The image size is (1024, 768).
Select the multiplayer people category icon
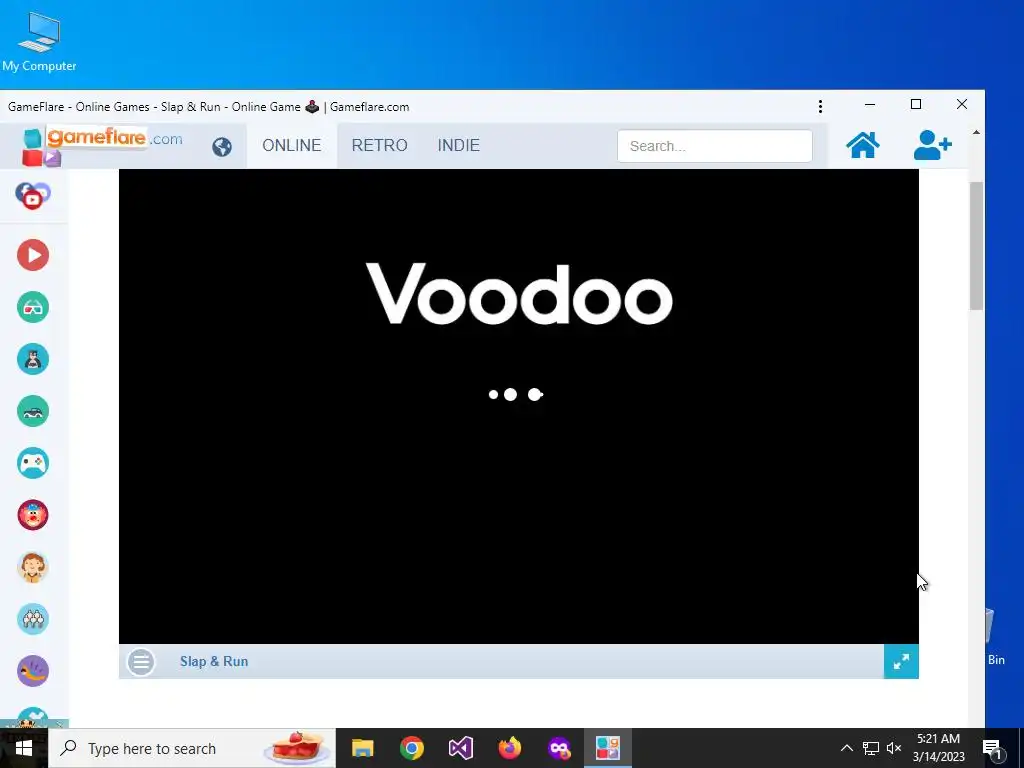33,619
